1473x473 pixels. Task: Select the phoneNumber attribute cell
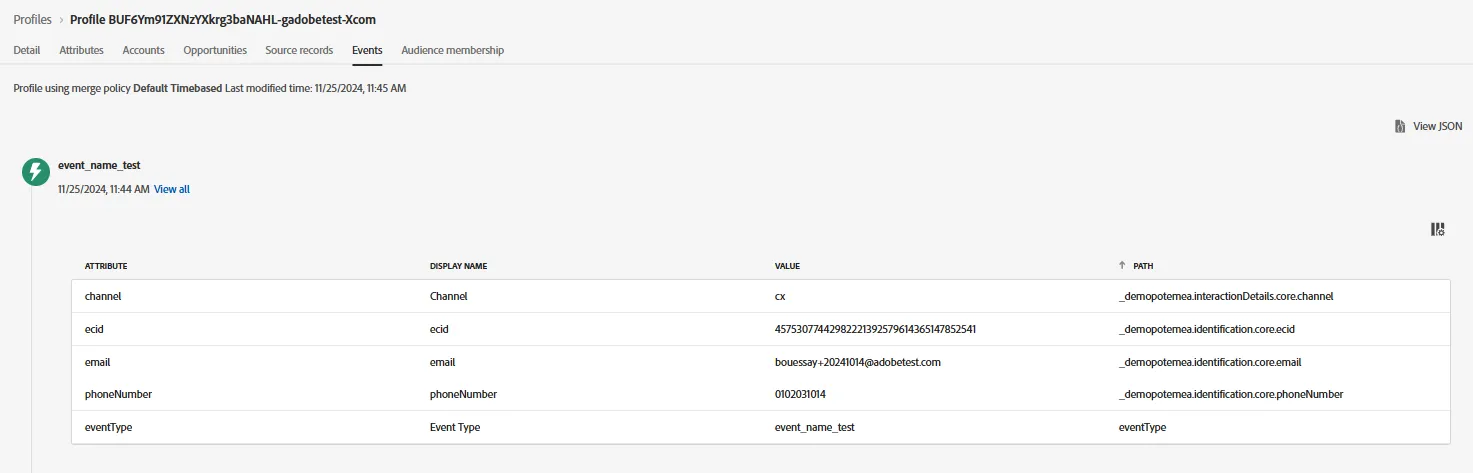[118, 394]
